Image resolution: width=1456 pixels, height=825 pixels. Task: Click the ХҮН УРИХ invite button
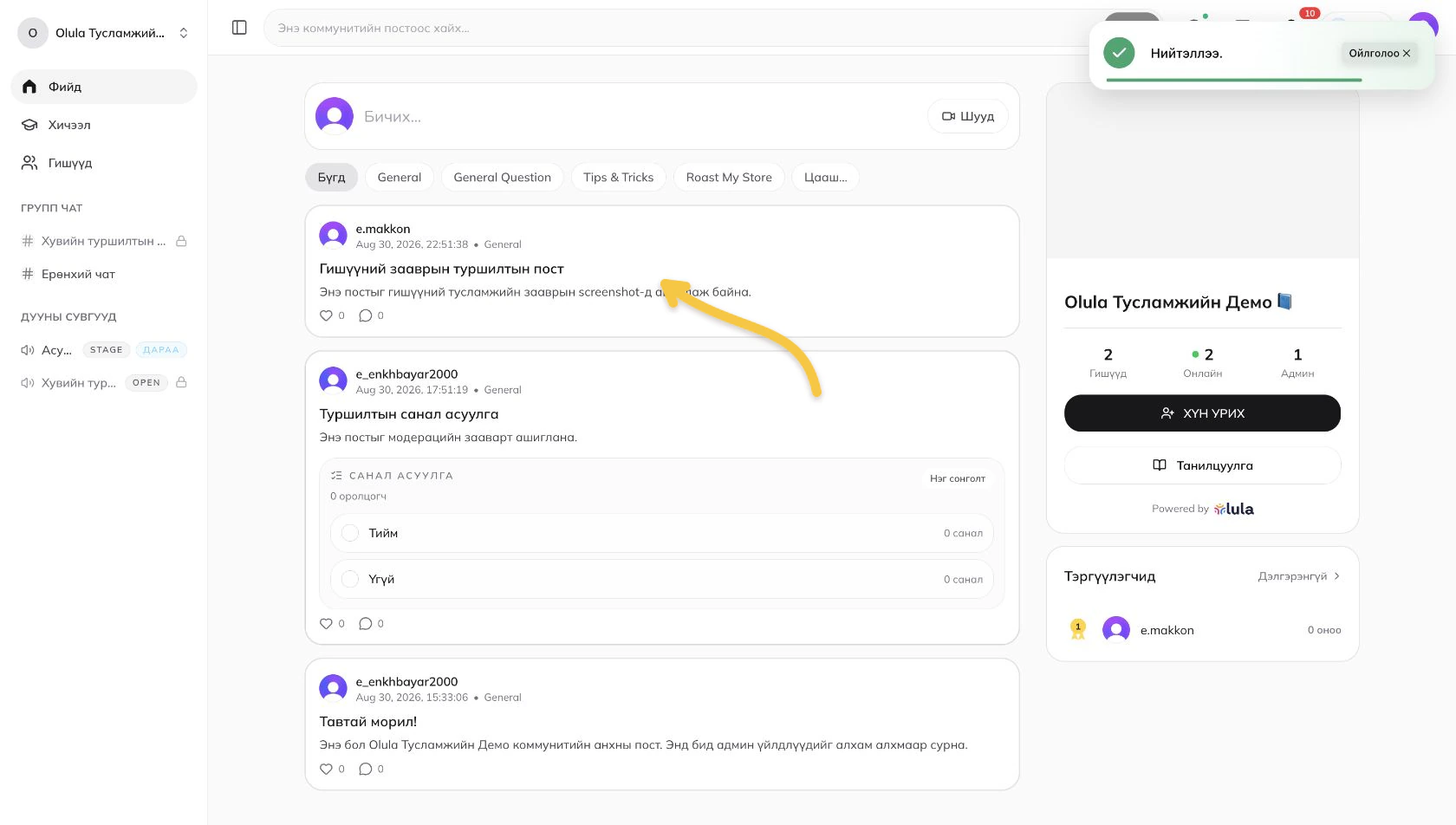[1202, 413]
